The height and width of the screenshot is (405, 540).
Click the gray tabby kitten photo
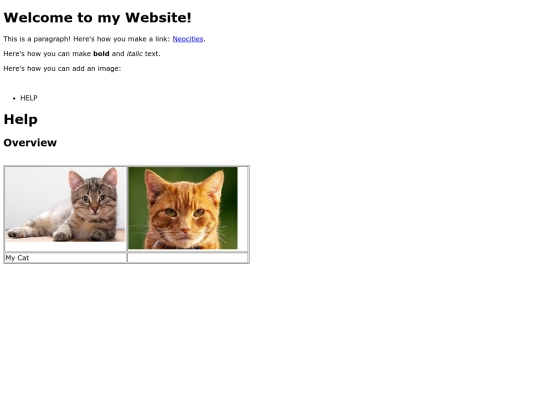[65, 205]
